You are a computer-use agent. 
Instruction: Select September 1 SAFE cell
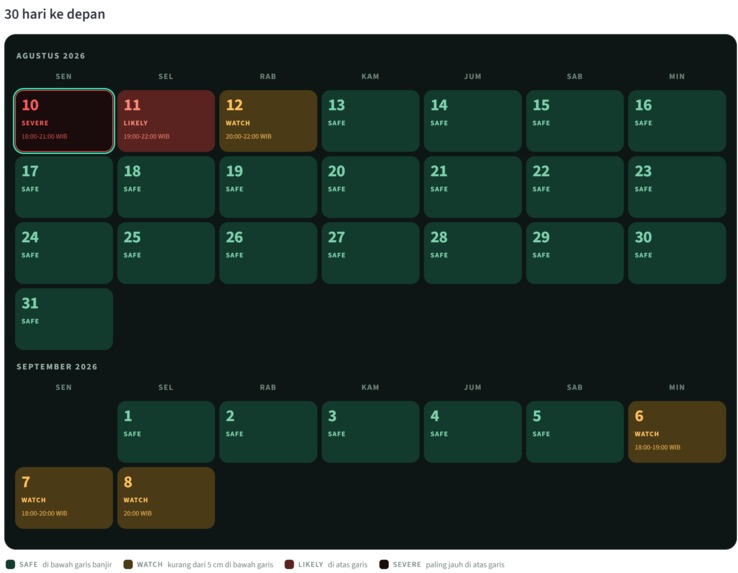[166, 432]
